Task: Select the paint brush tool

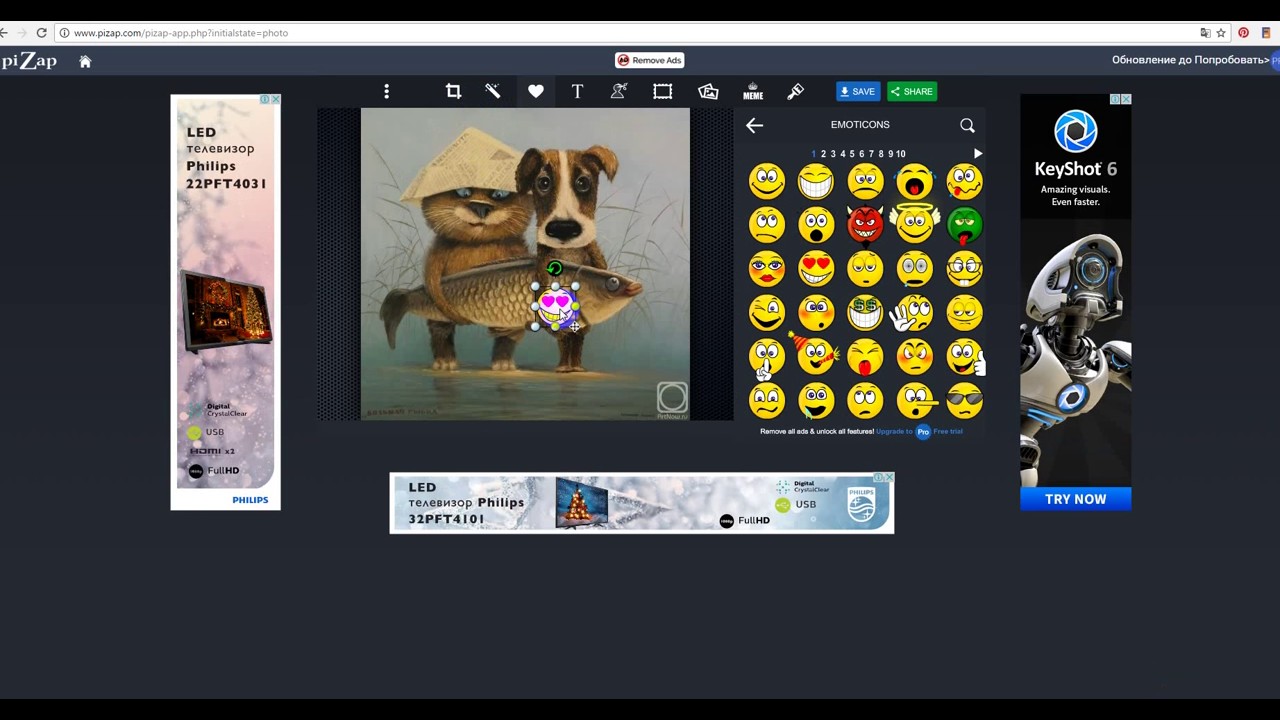Action: tap(796, 91)
